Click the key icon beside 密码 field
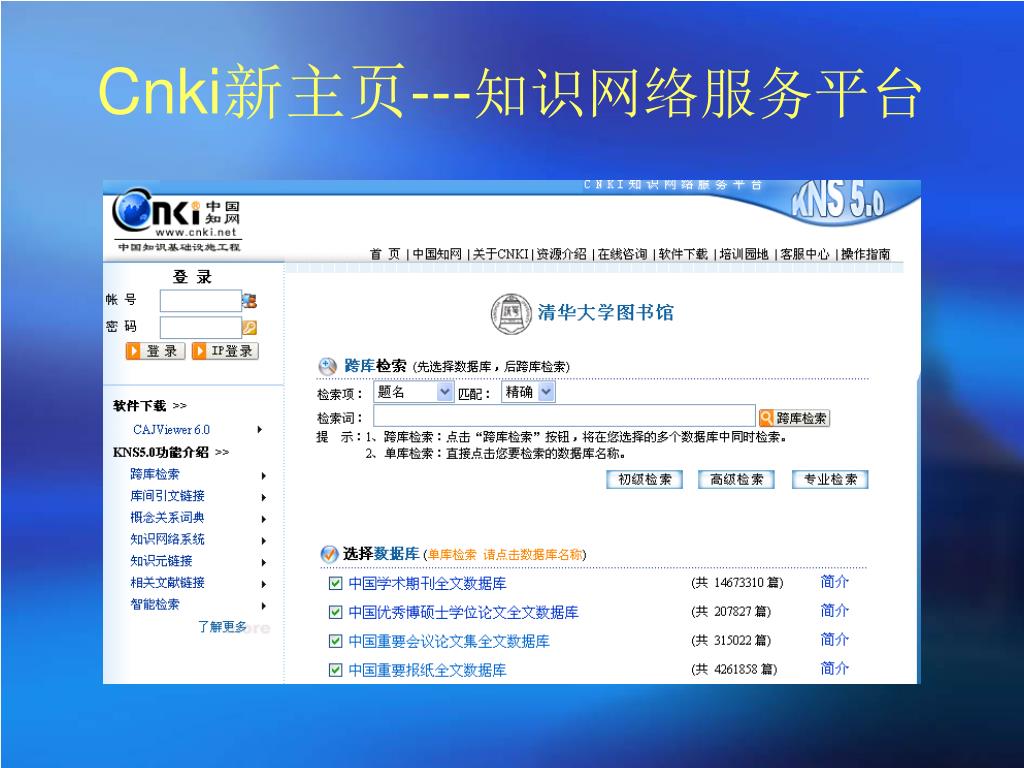Viewport: 1024px width, 768px height. click(249, 327)
